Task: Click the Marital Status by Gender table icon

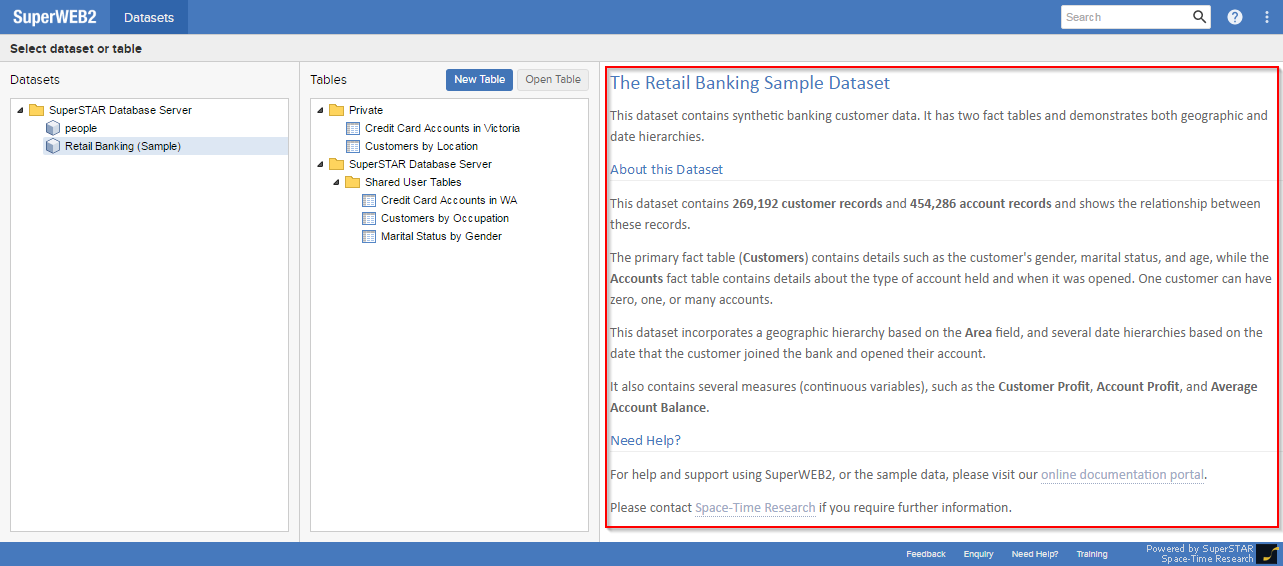Action: tap(369, 236)
